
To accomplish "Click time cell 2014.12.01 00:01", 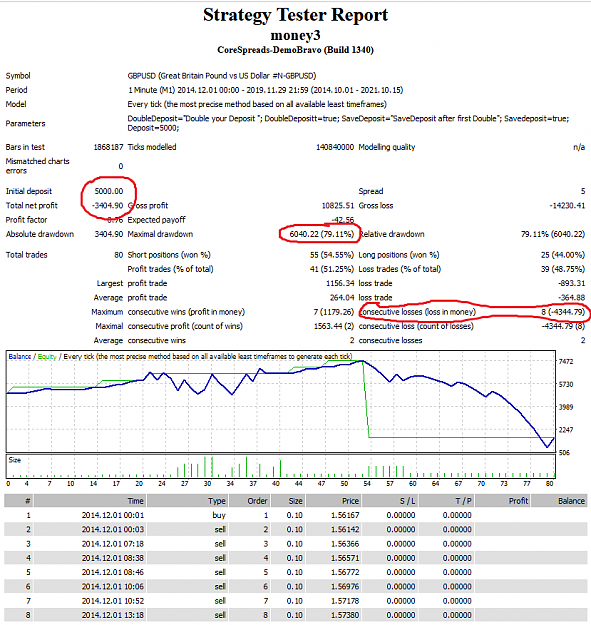I will click(113, 515).
